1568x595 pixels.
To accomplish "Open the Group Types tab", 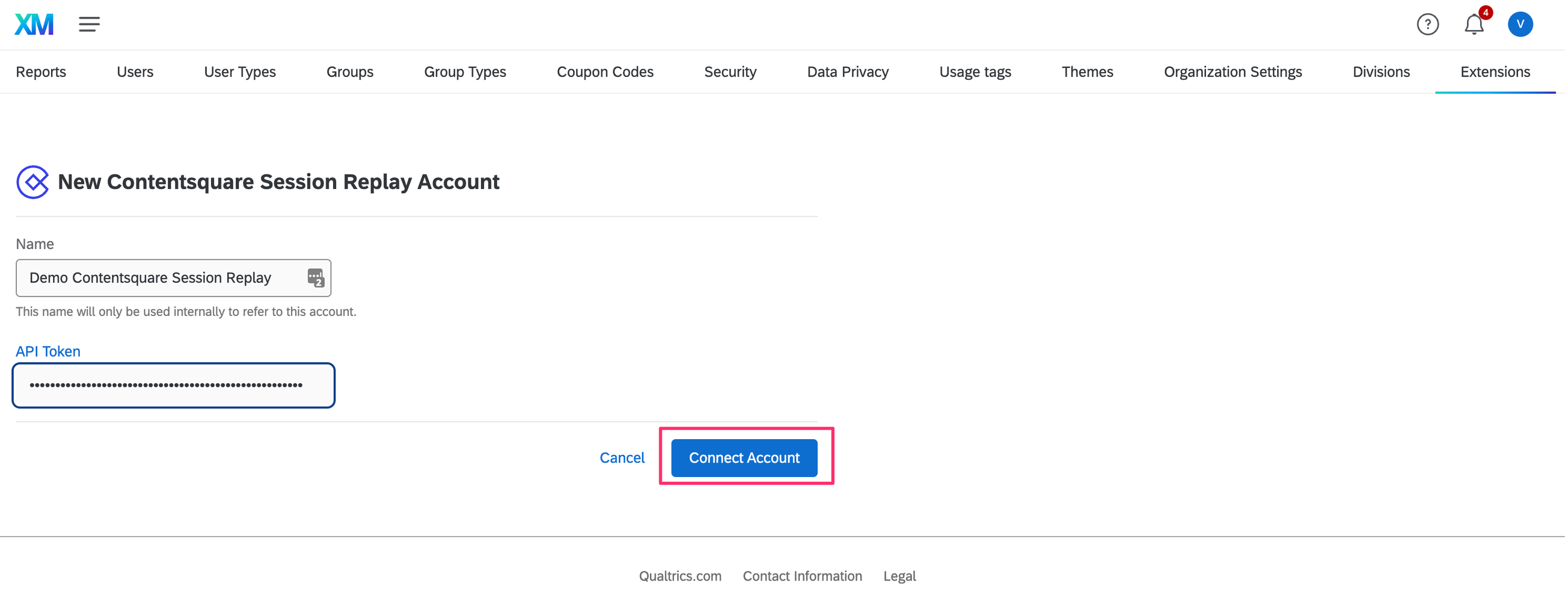I will (465, 72).
